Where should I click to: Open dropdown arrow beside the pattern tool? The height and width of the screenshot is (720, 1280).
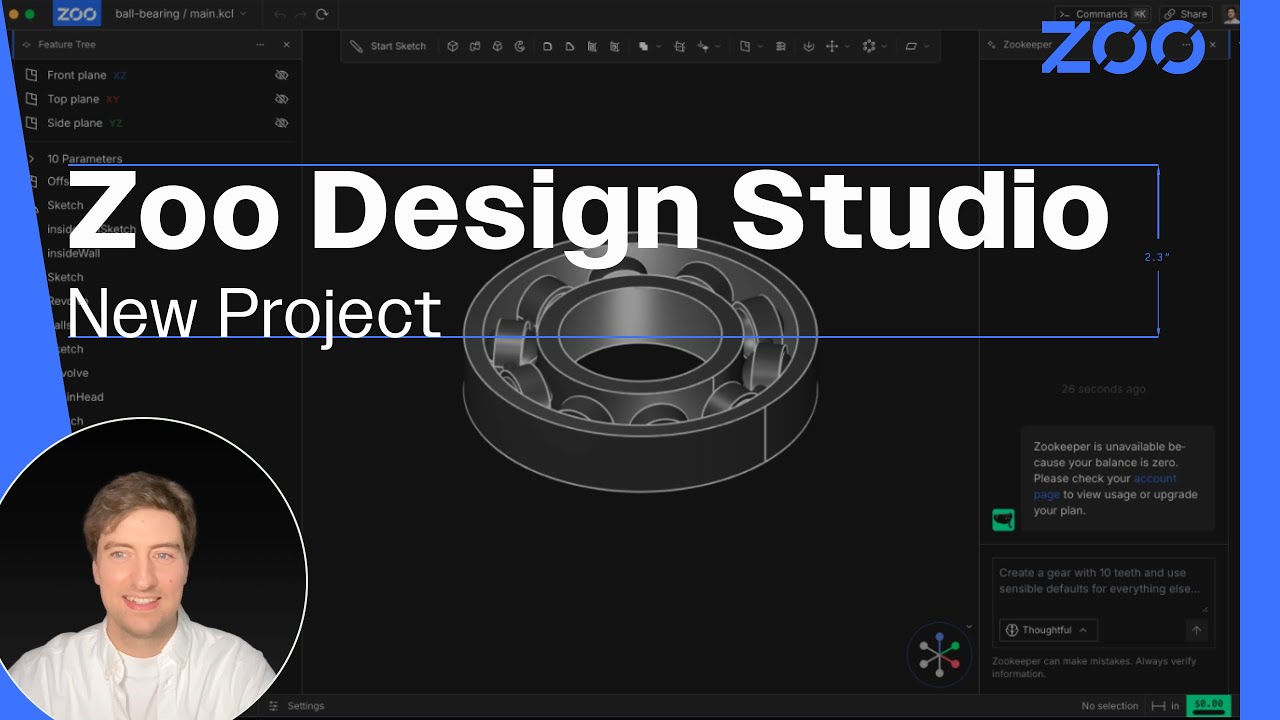pos(883,46)
